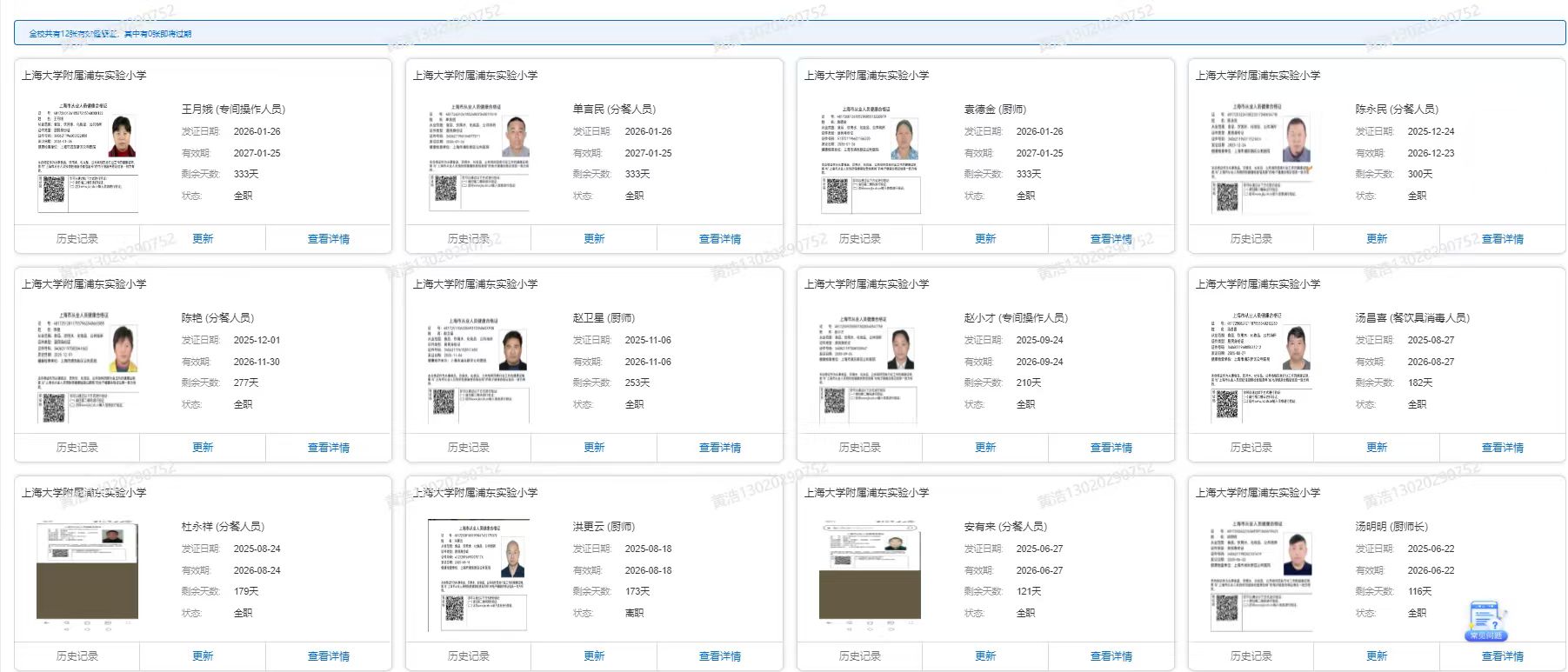Click 陈艳's expiry date 2026-11-30

pos(257,362)
